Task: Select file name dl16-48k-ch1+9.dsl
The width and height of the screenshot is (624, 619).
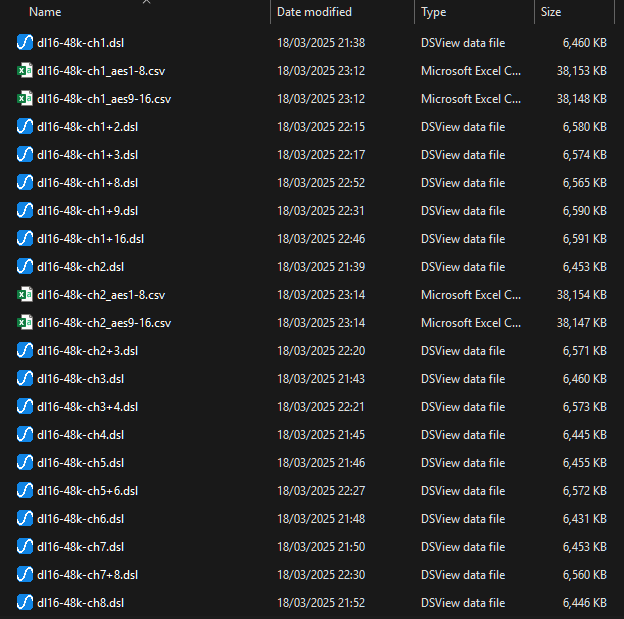Action: (x=87, y=211)
